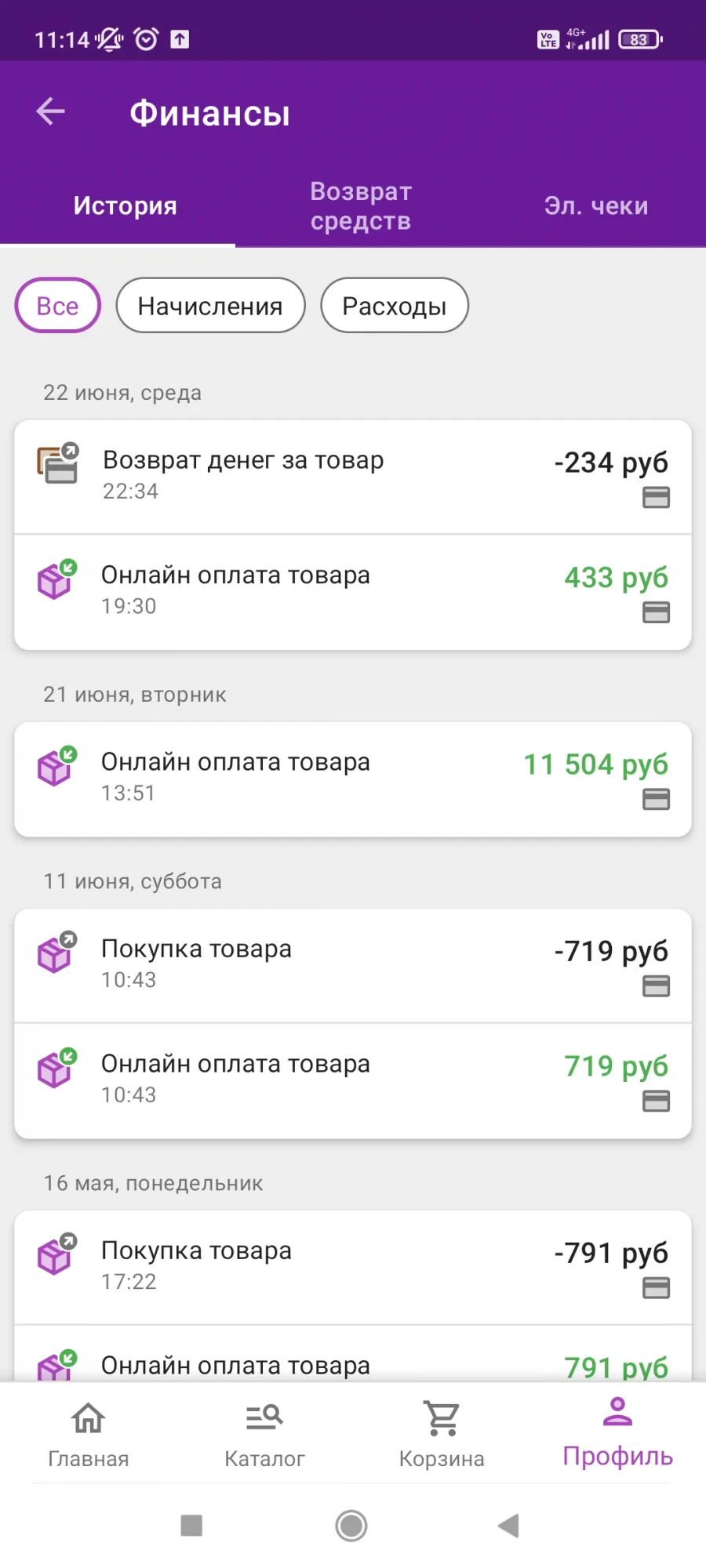Open the Покупка товара -719 руб entry

tap(353, 966)
